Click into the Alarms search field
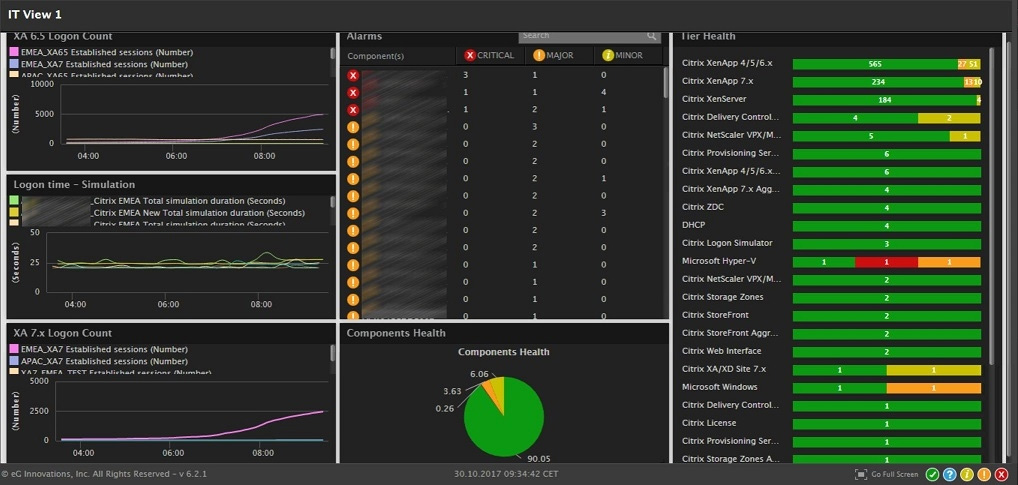Image resolution: width=1018 pixels, height=485 pixels. tap(582, 36)
